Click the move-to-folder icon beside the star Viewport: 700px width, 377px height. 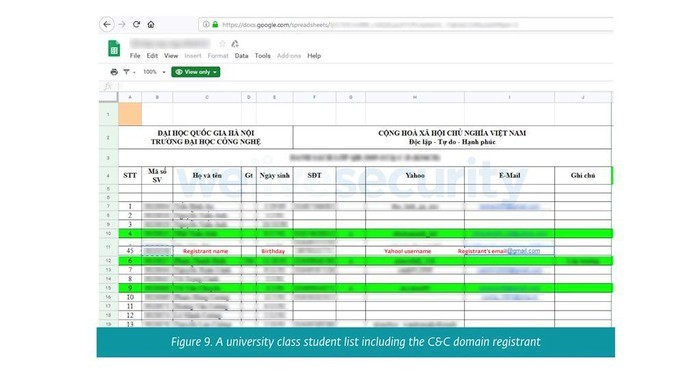click(235, 43)
